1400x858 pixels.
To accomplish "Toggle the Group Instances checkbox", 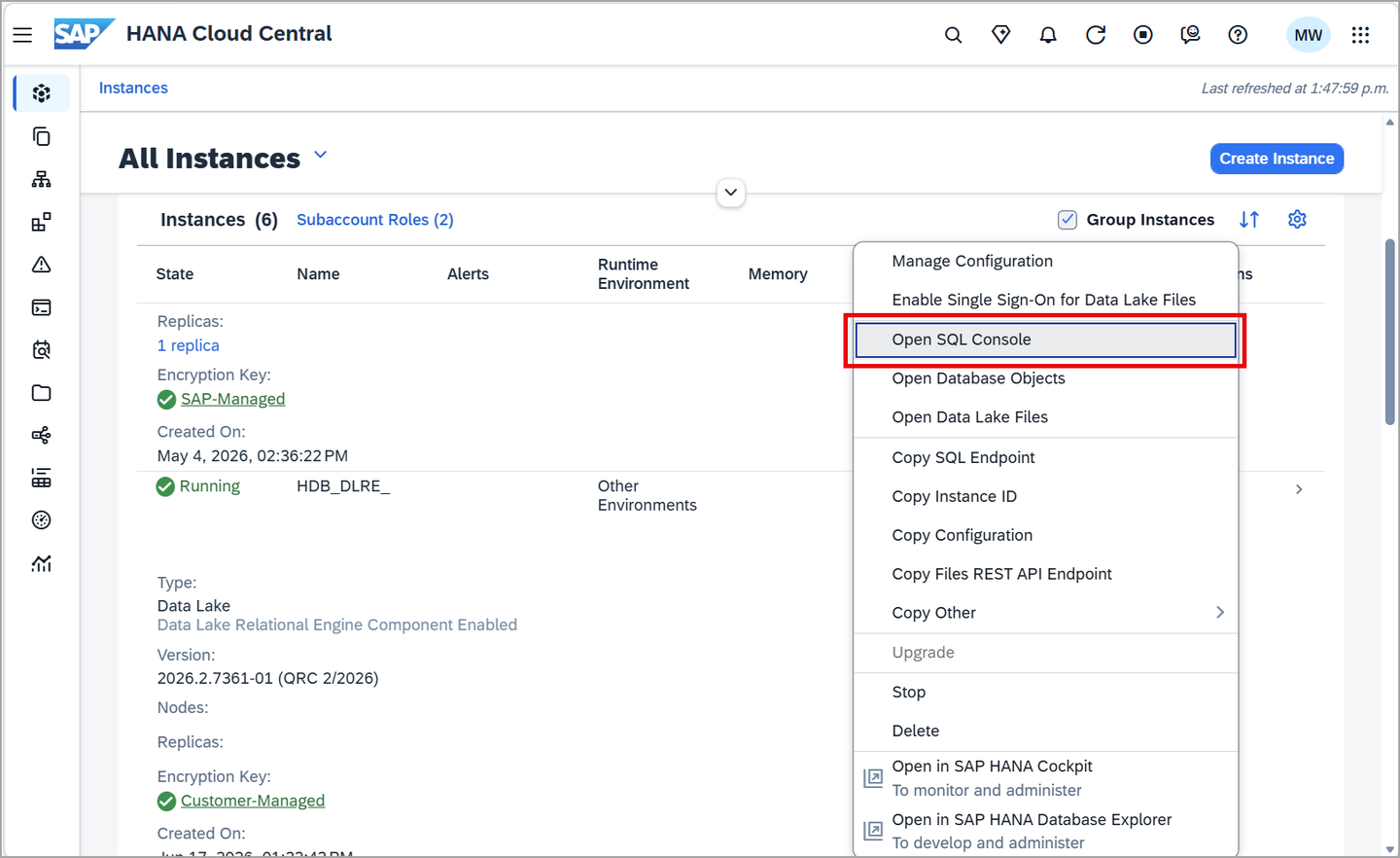I will [1067, 220].
